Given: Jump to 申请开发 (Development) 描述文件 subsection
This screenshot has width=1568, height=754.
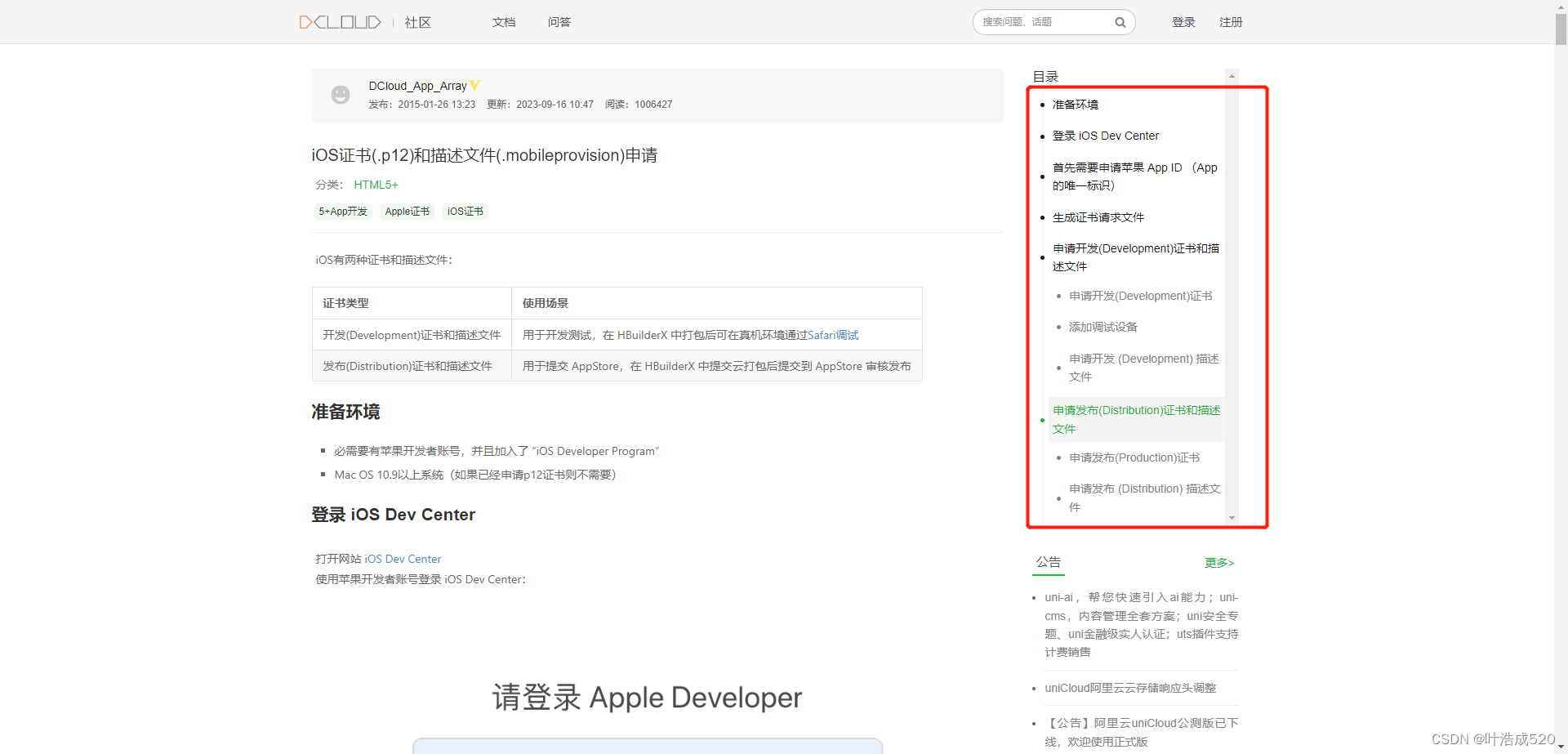Looking at the screenshot, I should click(1143, 368).
